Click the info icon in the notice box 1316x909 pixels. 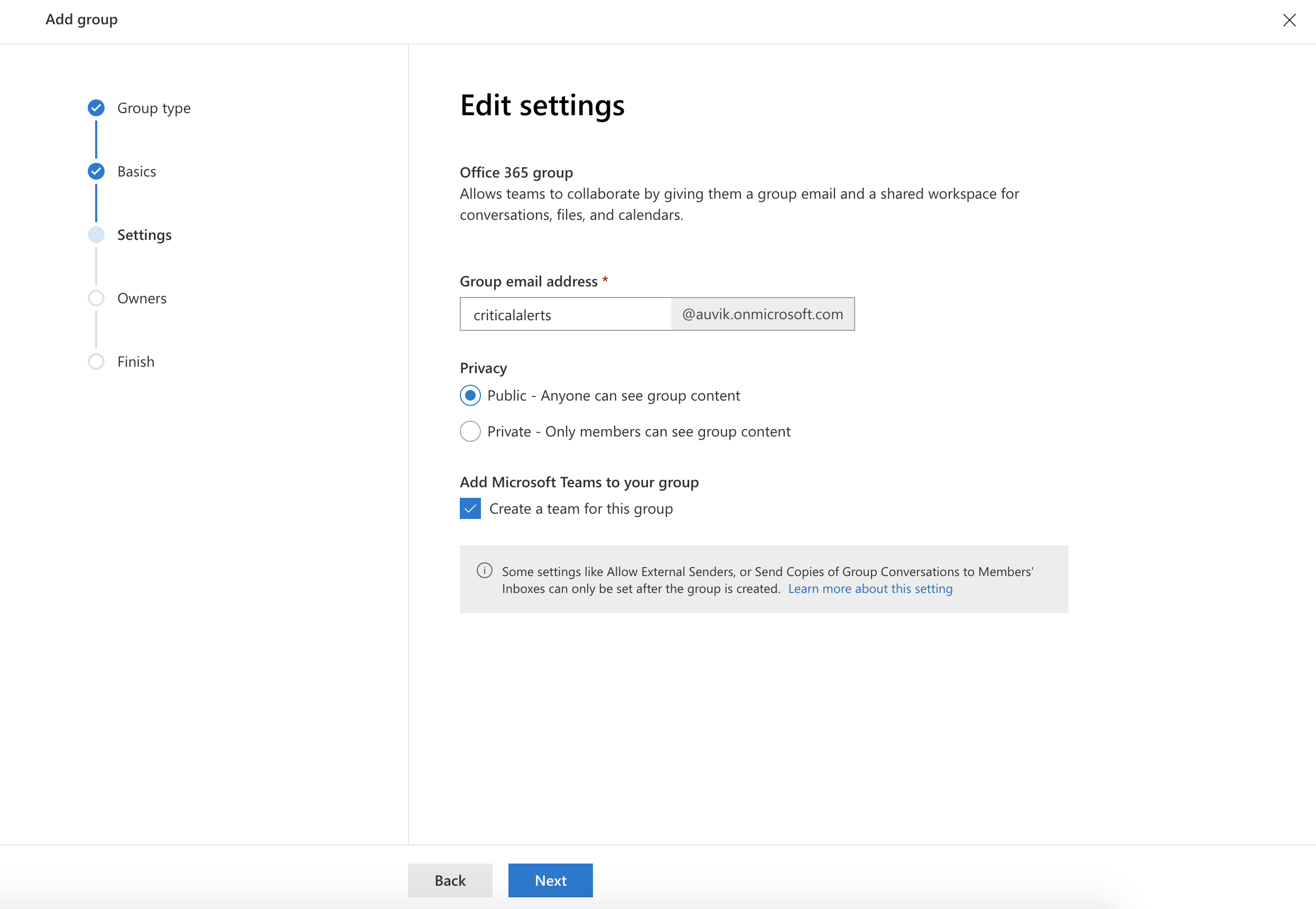pos(485,570)
